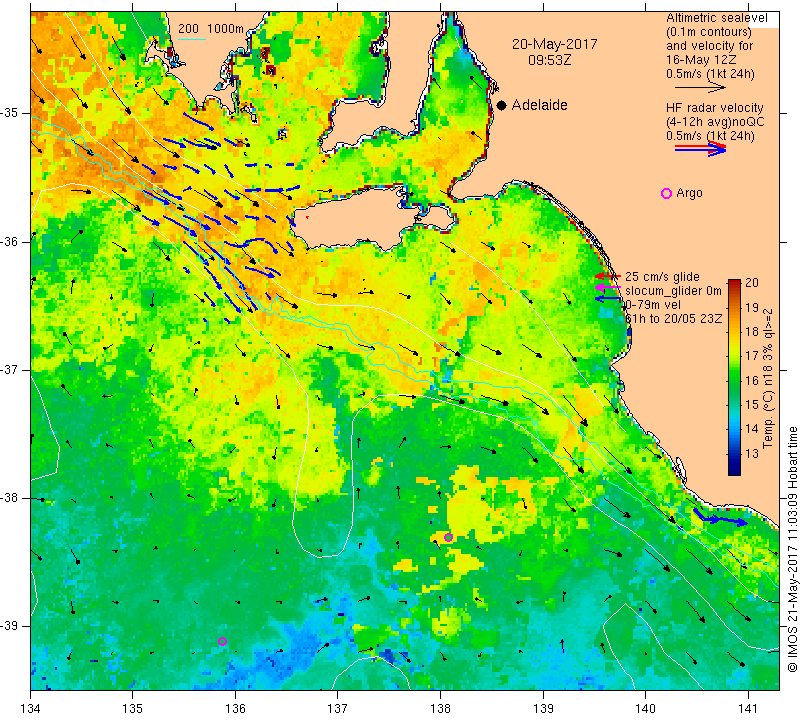
Task: Click the cyan isobath legend line
Action: click(192, 39)
